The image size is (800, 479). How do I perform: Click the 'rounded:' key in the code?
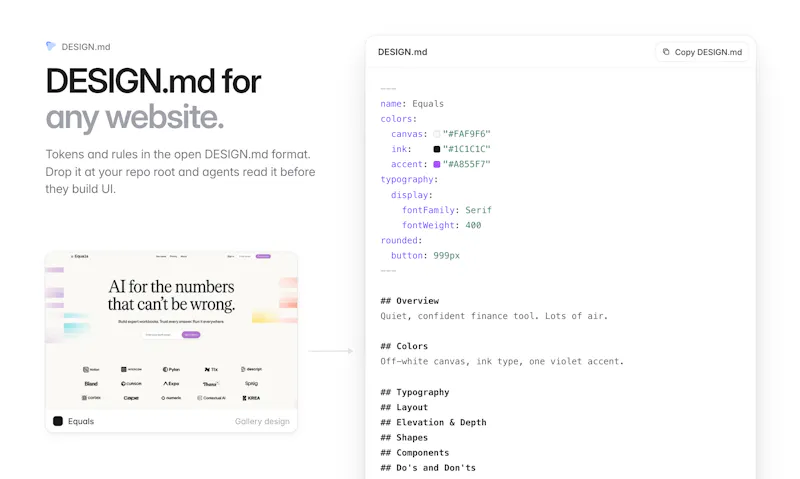tap(401, 240)
